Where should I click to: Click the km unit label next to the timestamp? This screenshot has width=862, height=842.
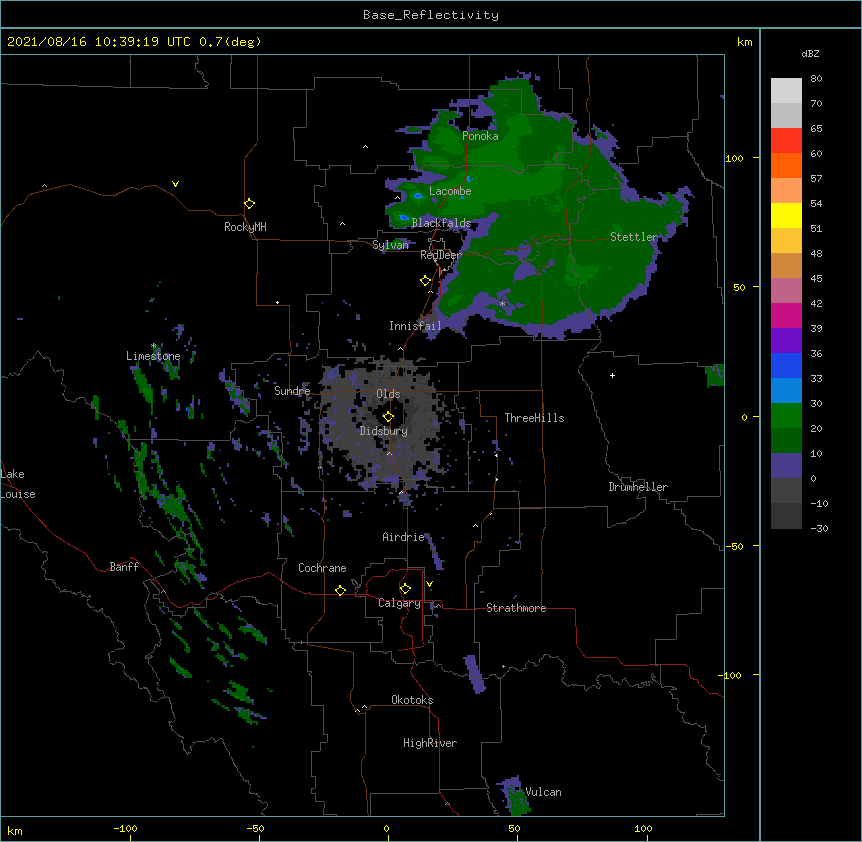pos(744,42)
